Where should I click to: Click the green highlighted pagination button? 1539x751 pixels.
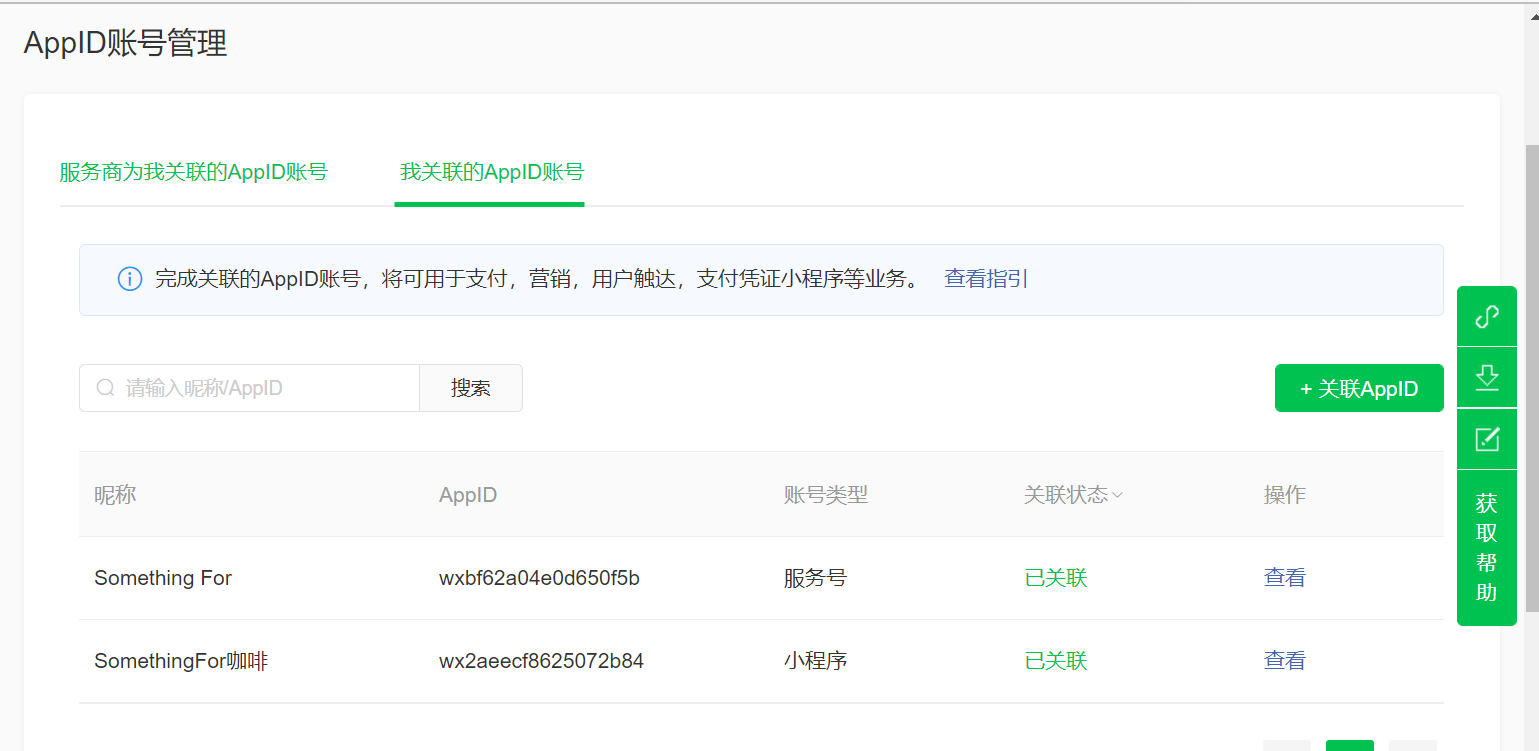pyautogui.click(x=1350, y=746)
